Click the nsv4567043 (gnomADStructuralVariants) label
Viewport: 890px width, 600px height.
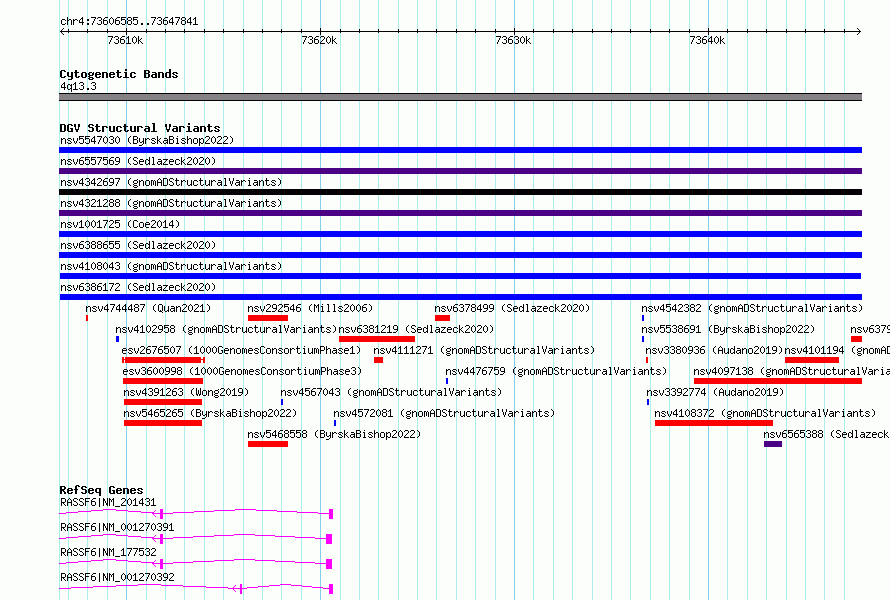(391, 392)
